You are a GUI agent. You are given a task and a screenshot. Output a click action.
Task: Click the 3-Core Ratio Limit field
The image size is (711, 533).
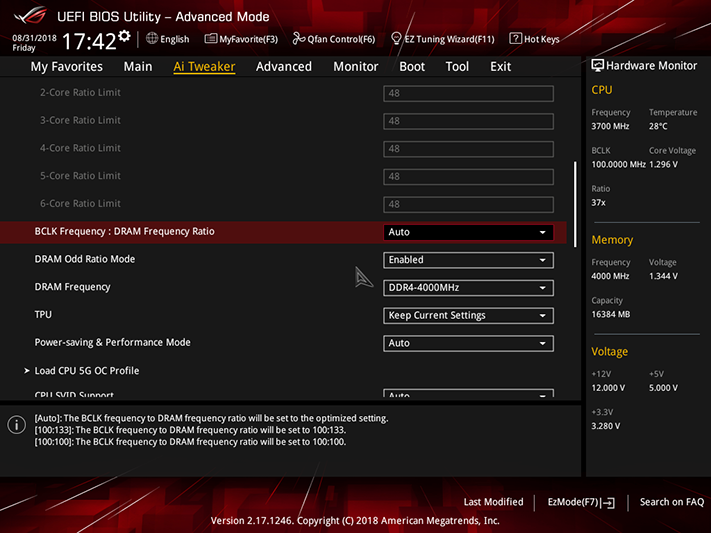coord(468,121)
